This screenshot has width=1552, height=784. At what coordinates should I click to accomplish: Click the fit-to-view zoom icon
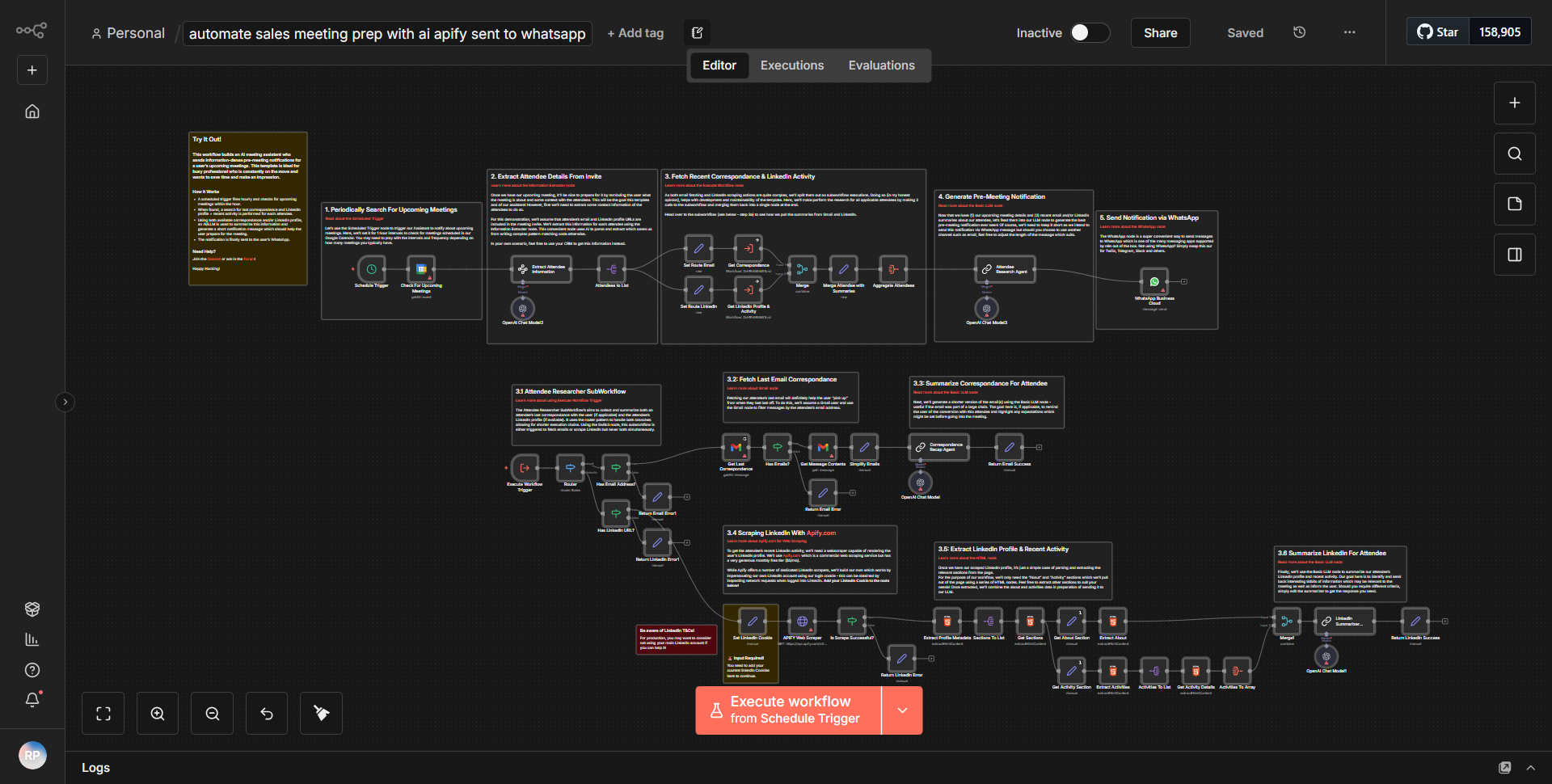[103, 714]
